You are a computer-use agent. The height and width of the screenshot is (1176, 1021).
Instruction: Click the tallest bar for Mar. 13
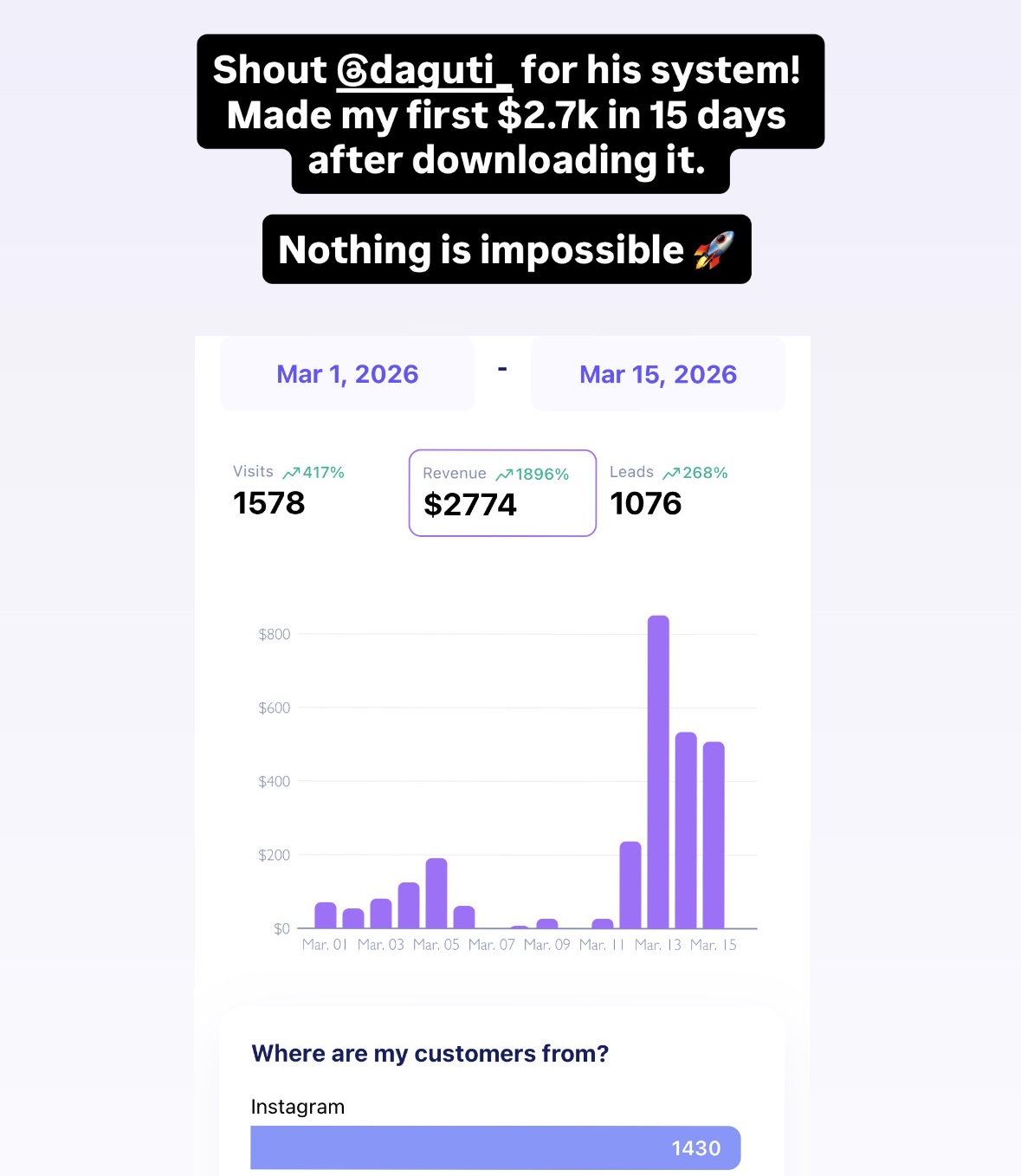click(658, 772)
